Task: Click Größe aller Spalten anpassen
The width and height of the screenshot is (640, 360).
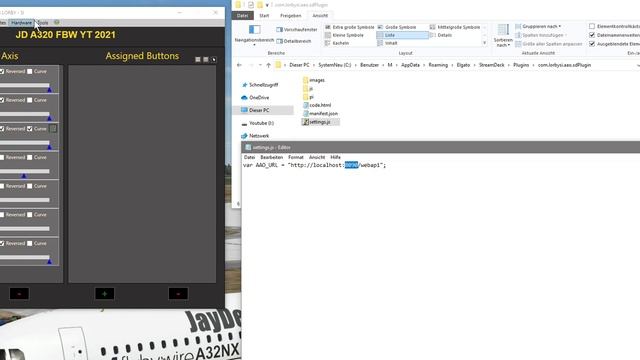Action: (549, 44)
